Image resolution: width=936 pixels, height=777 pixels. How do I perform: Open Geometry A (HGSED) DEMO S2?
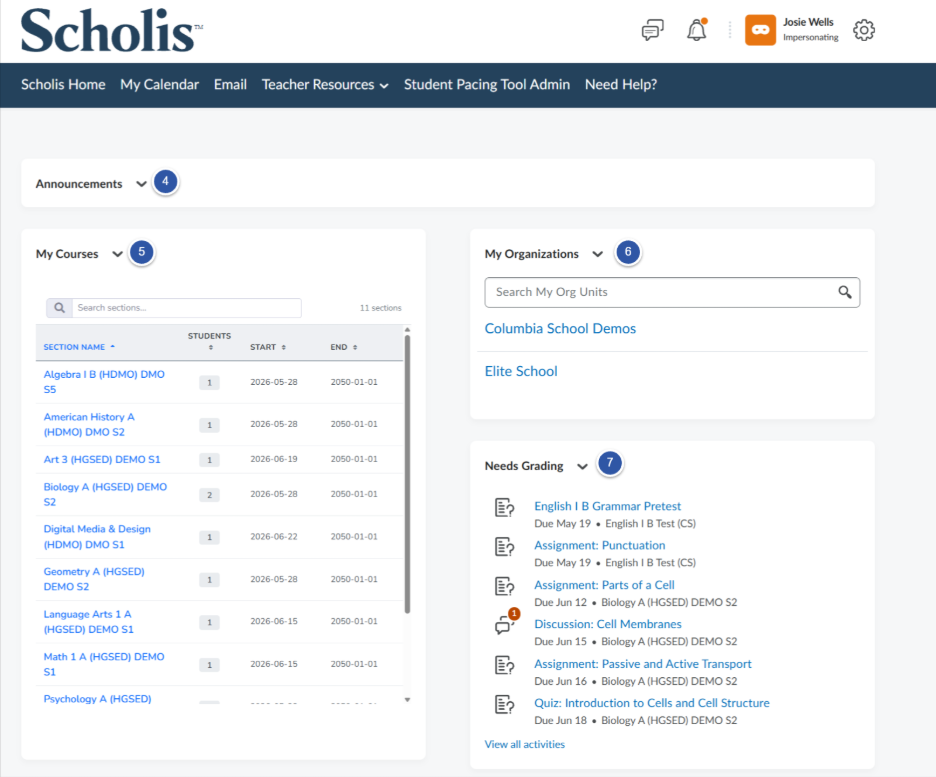pos(94,579)
